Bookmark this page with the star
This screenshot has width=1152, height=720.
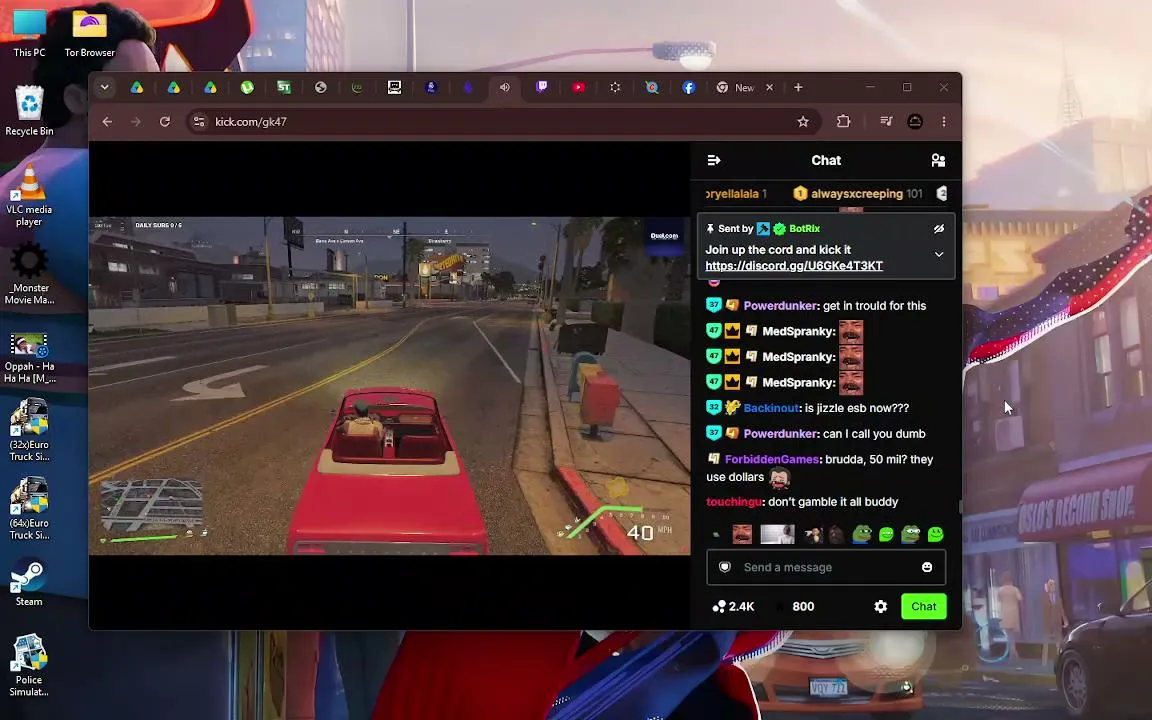[x=803, y=122]
